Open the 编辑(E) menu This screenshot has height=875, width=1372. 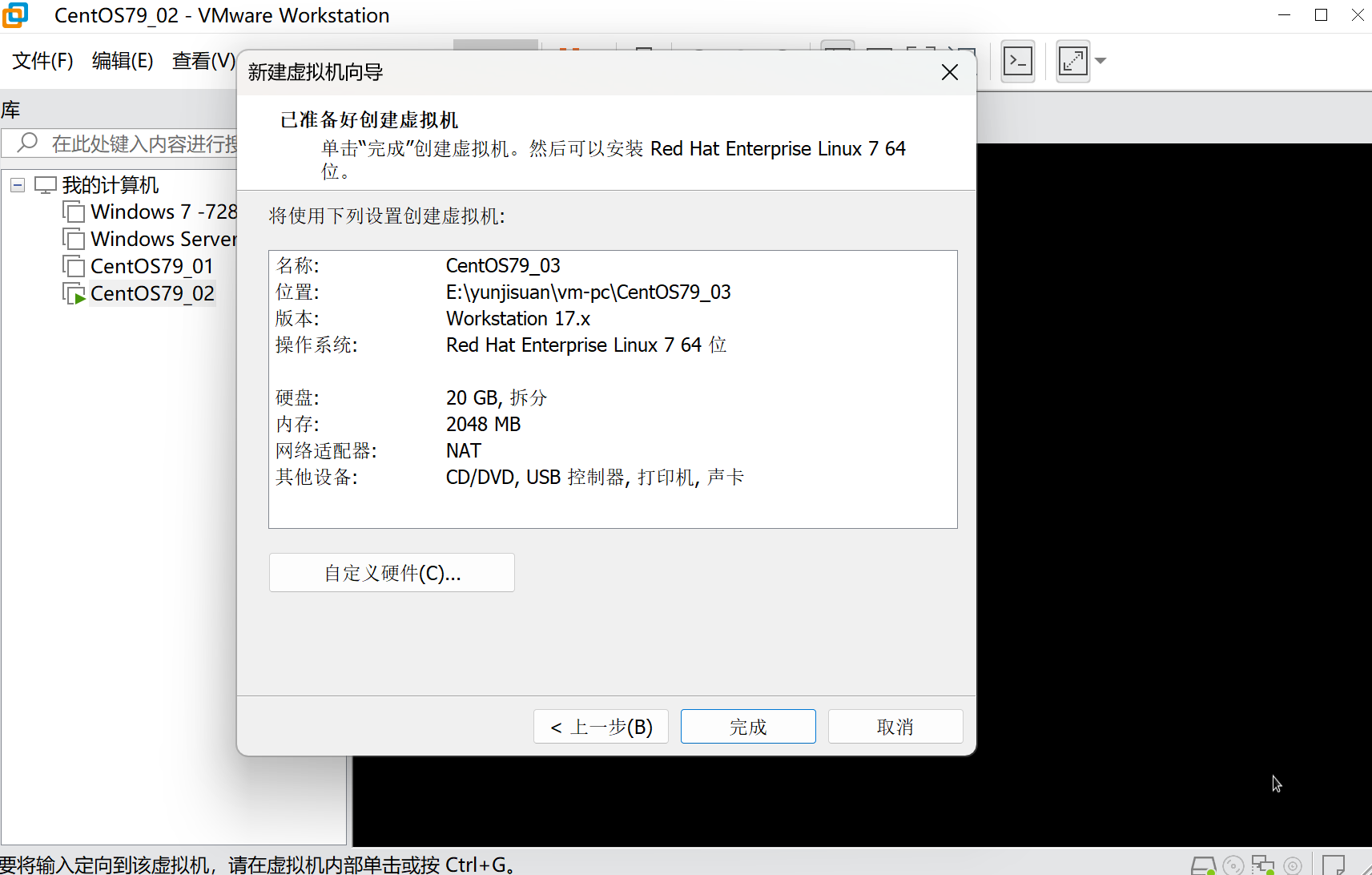click(x=123, y=61)
